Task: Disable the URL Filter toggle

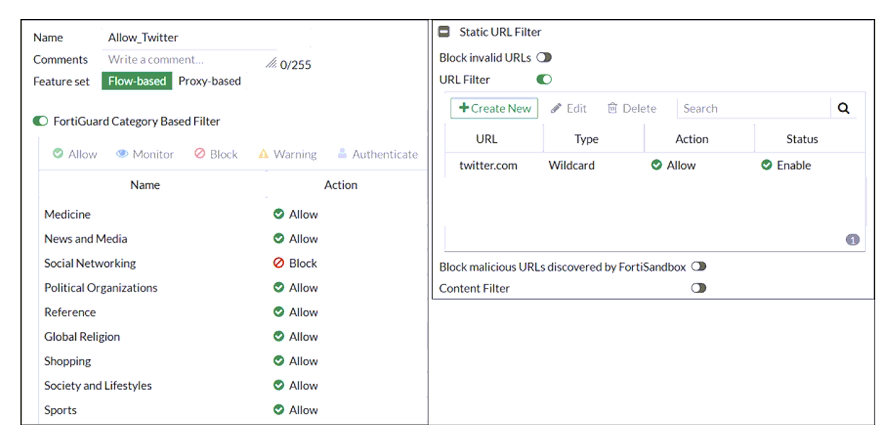Action: coord(544,79)
